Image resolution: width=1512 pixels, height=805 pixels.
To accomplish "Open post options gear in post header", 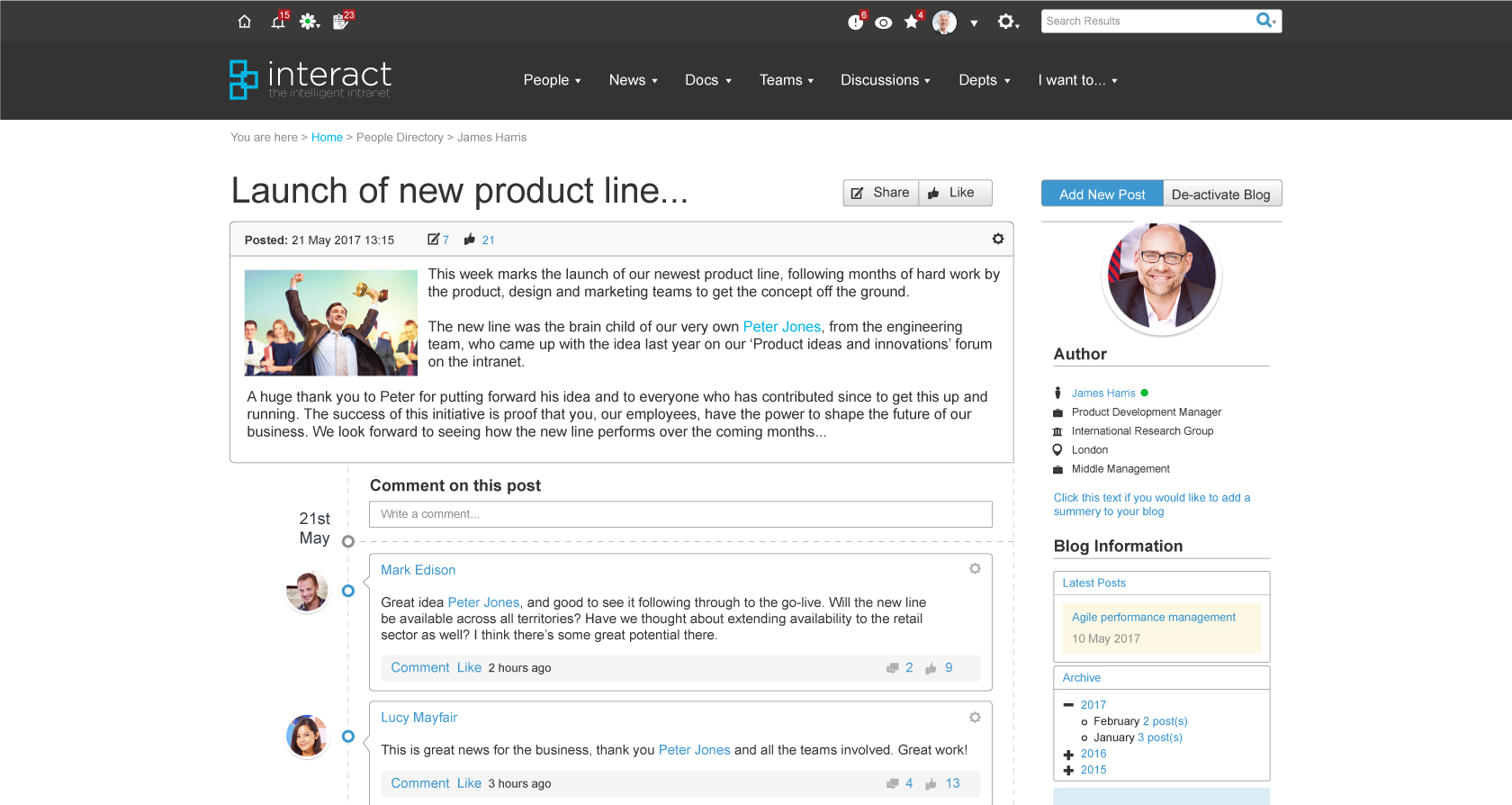I will [x=998, y=239].
